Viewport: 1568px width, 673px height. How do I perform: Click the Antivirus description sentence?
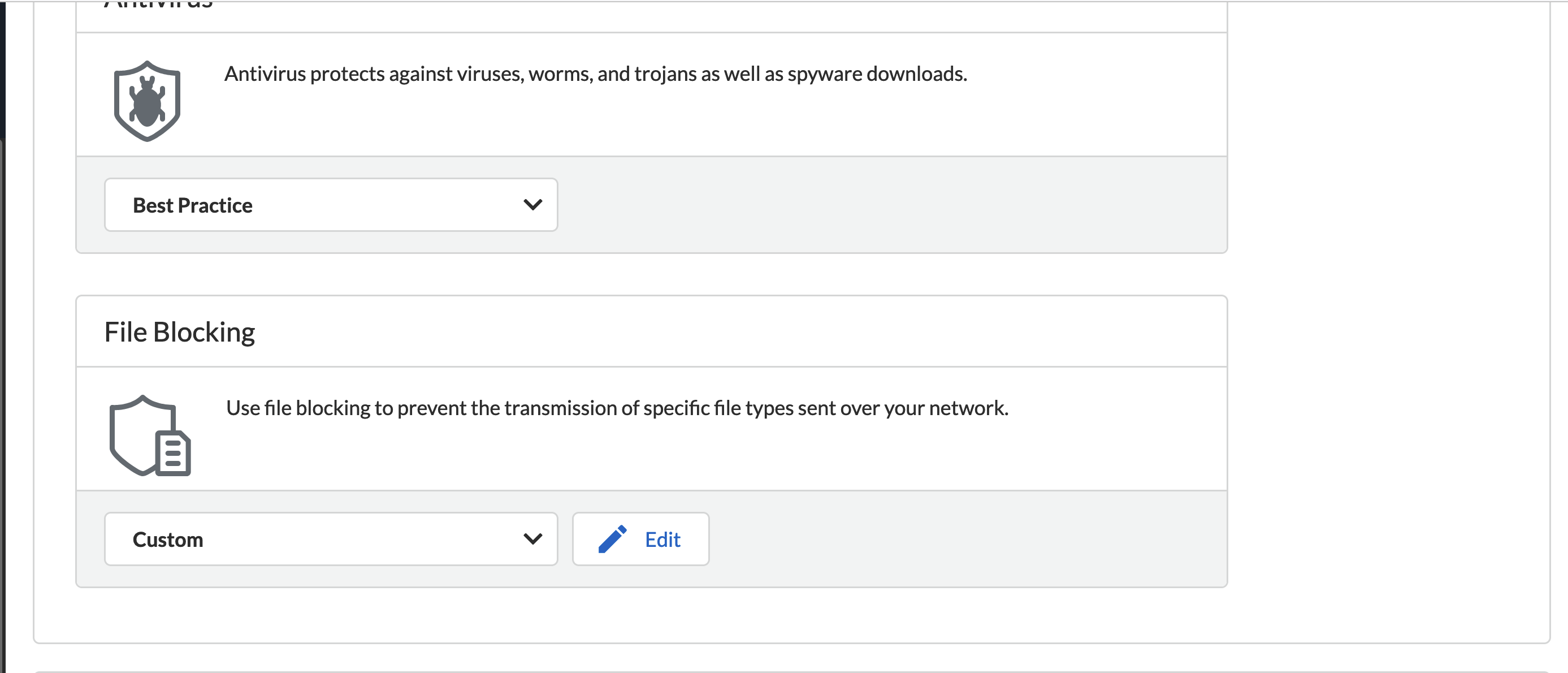[595, 74]
